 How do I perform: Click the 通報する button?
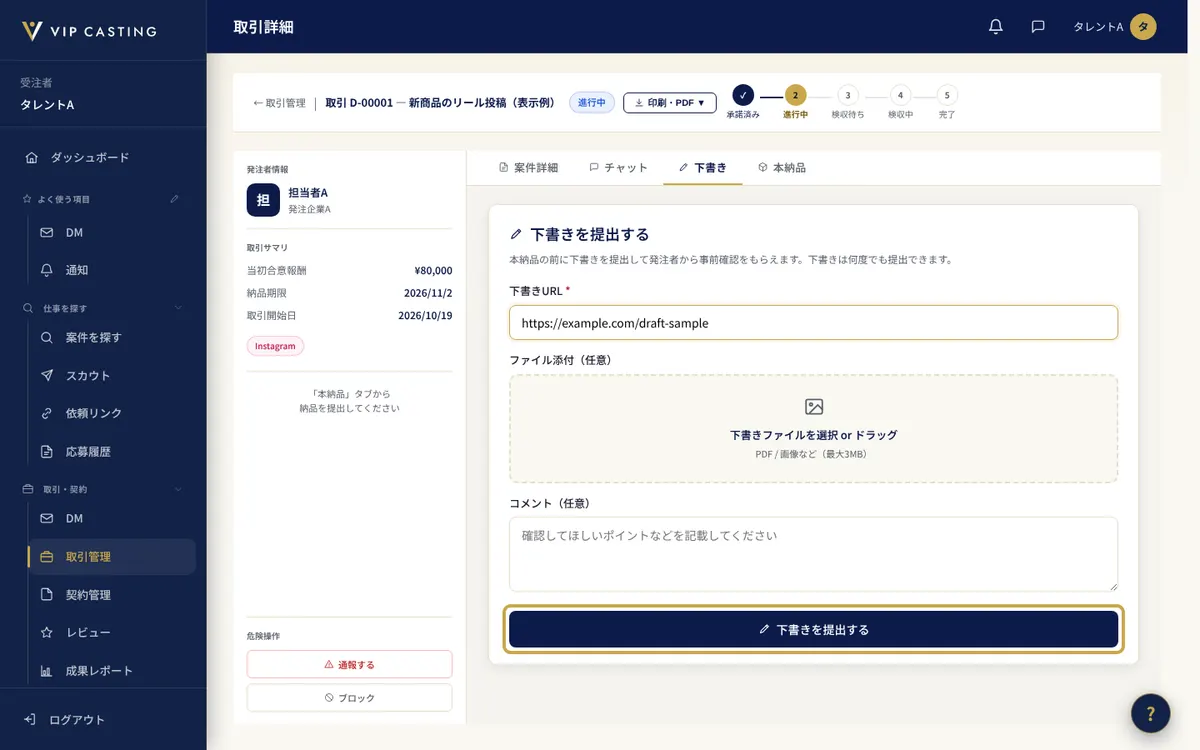tap(349, 664)
